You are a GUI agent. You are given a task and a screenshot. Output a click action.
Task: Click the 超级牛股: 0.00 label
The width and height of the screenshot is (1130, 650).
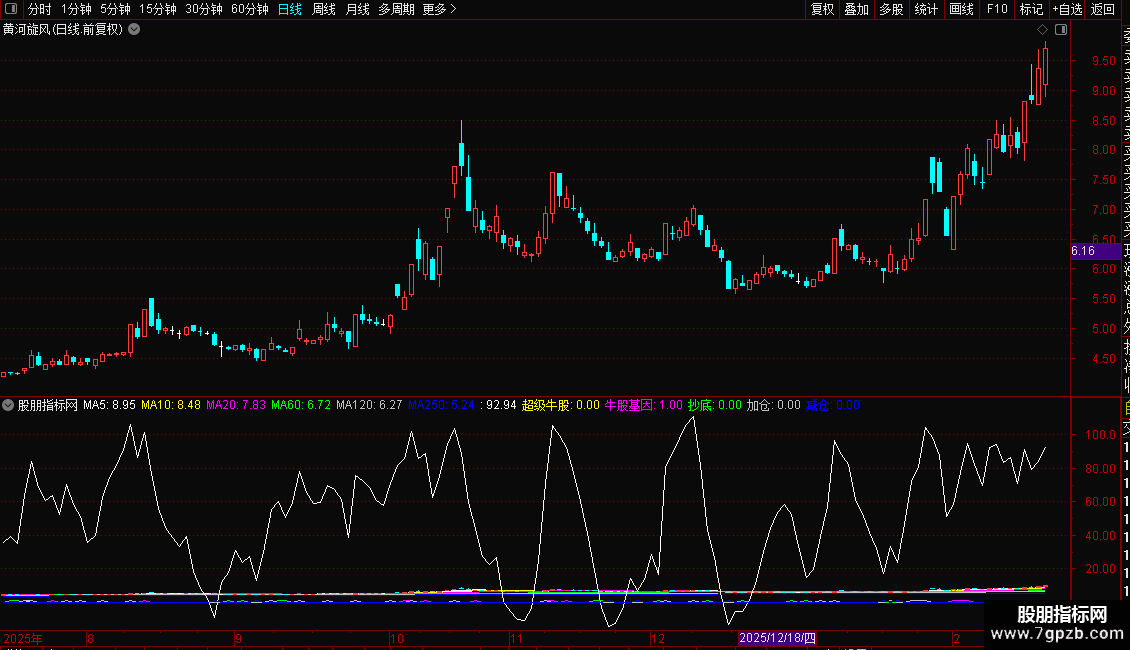coord(560,405)
